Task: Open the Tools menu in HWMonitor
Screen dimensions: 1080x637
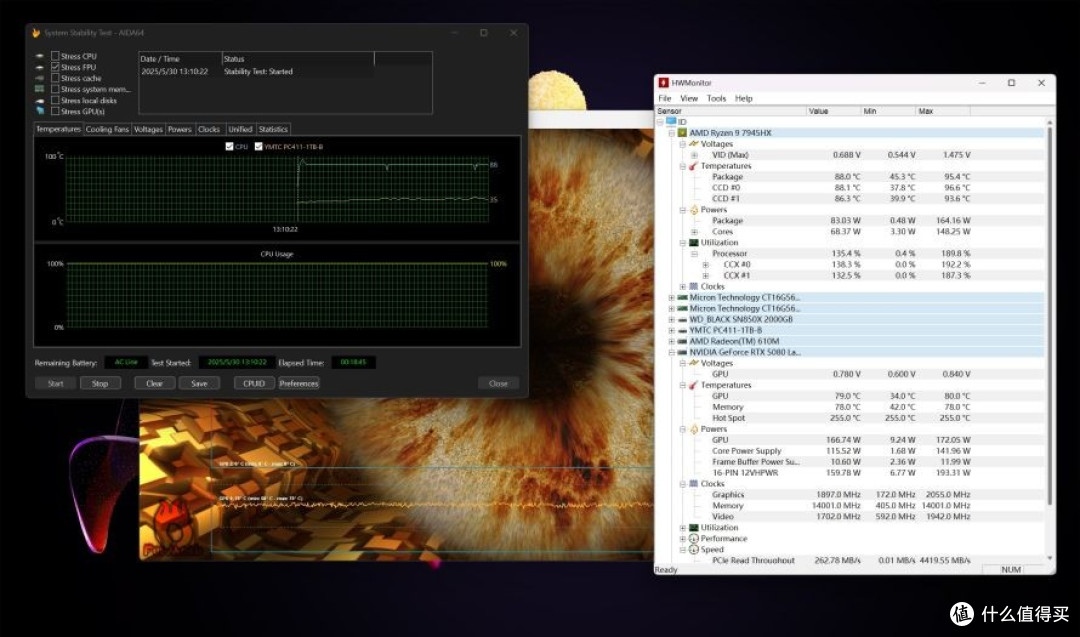Action: coord(716,98)
